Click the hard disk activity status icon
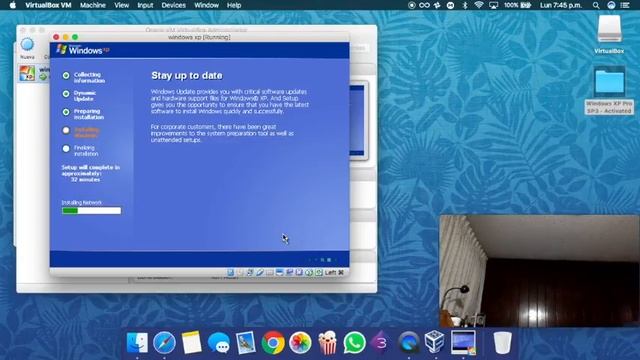640x360 pixels. (231, 272)
